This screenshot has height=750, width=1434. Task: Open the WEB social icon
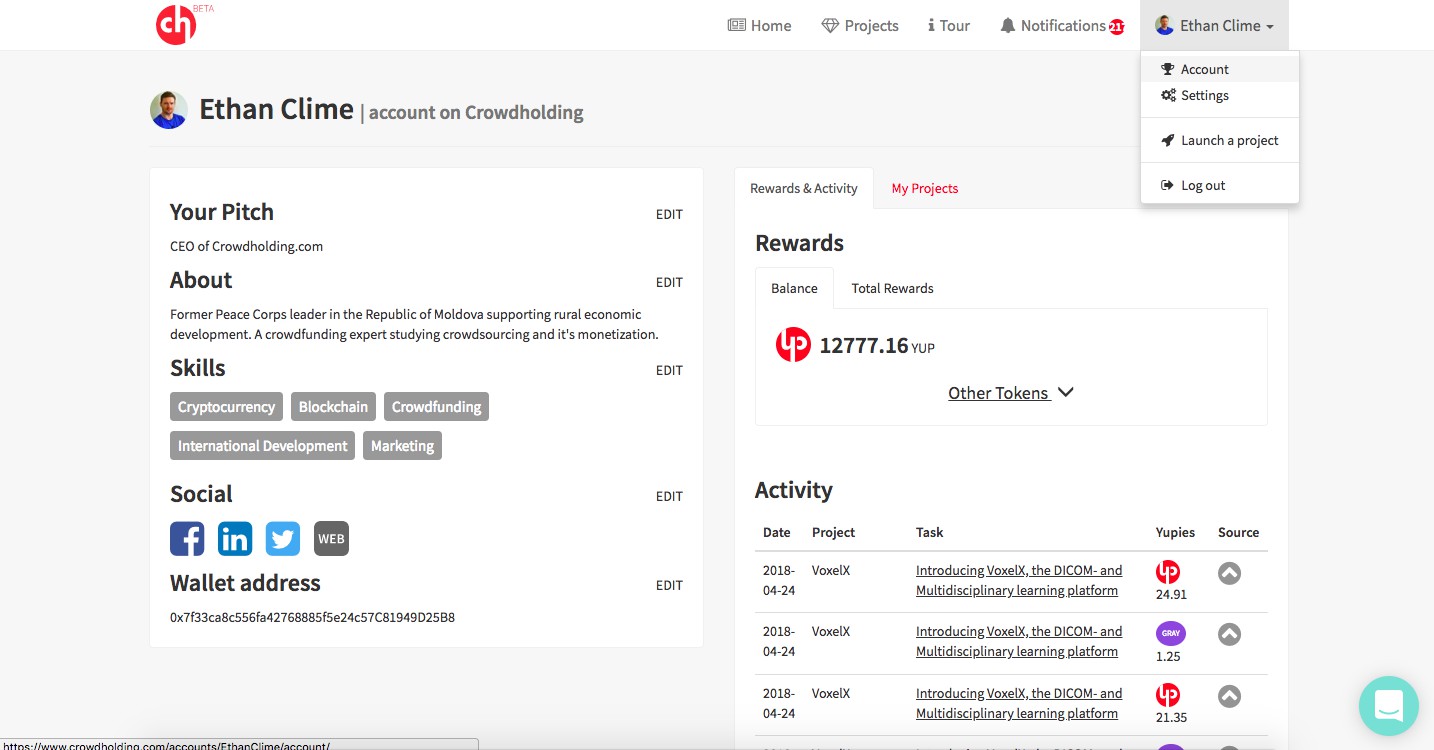331,539
